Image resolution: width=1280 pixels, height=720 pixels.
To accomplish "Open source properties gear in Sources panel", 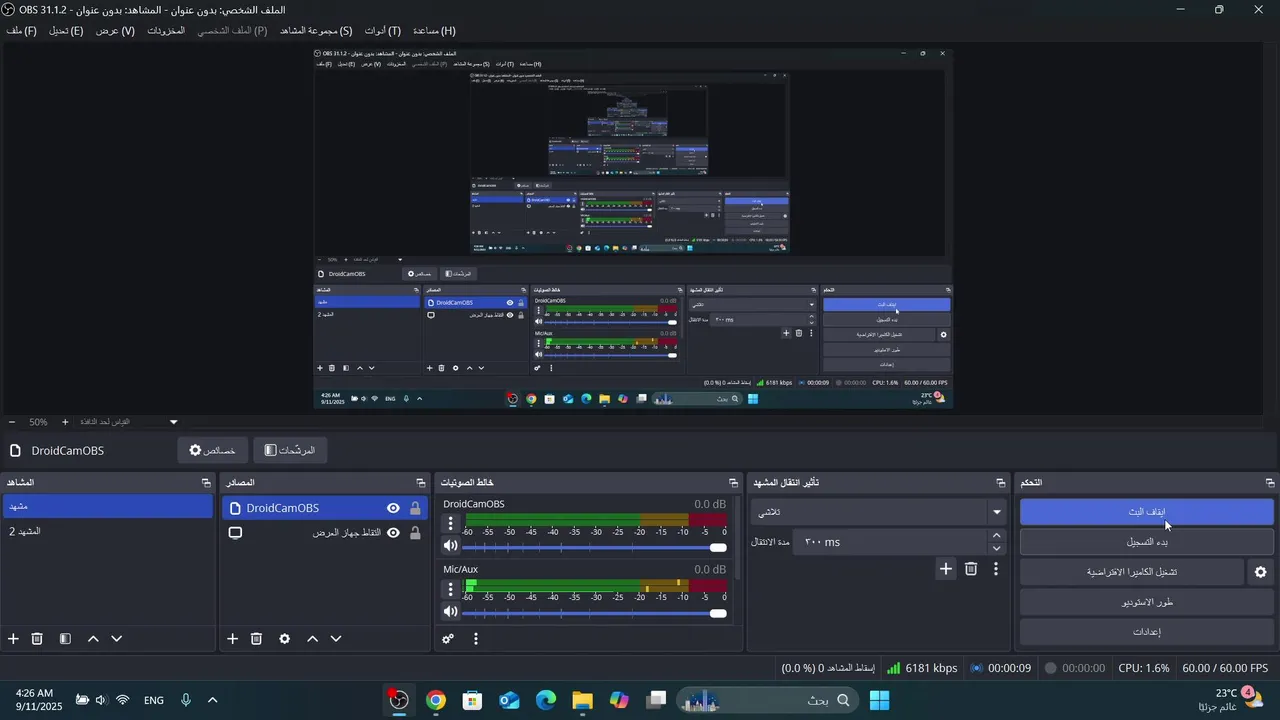I will click(x=284, y=639).
